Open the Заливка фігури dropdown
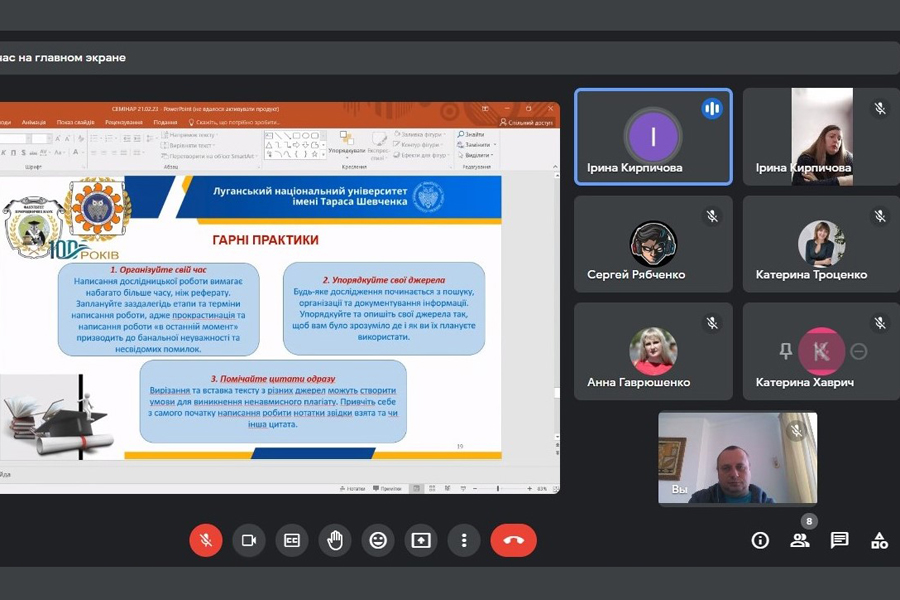The height and width of the screenshot is (600, 900). 420,134
